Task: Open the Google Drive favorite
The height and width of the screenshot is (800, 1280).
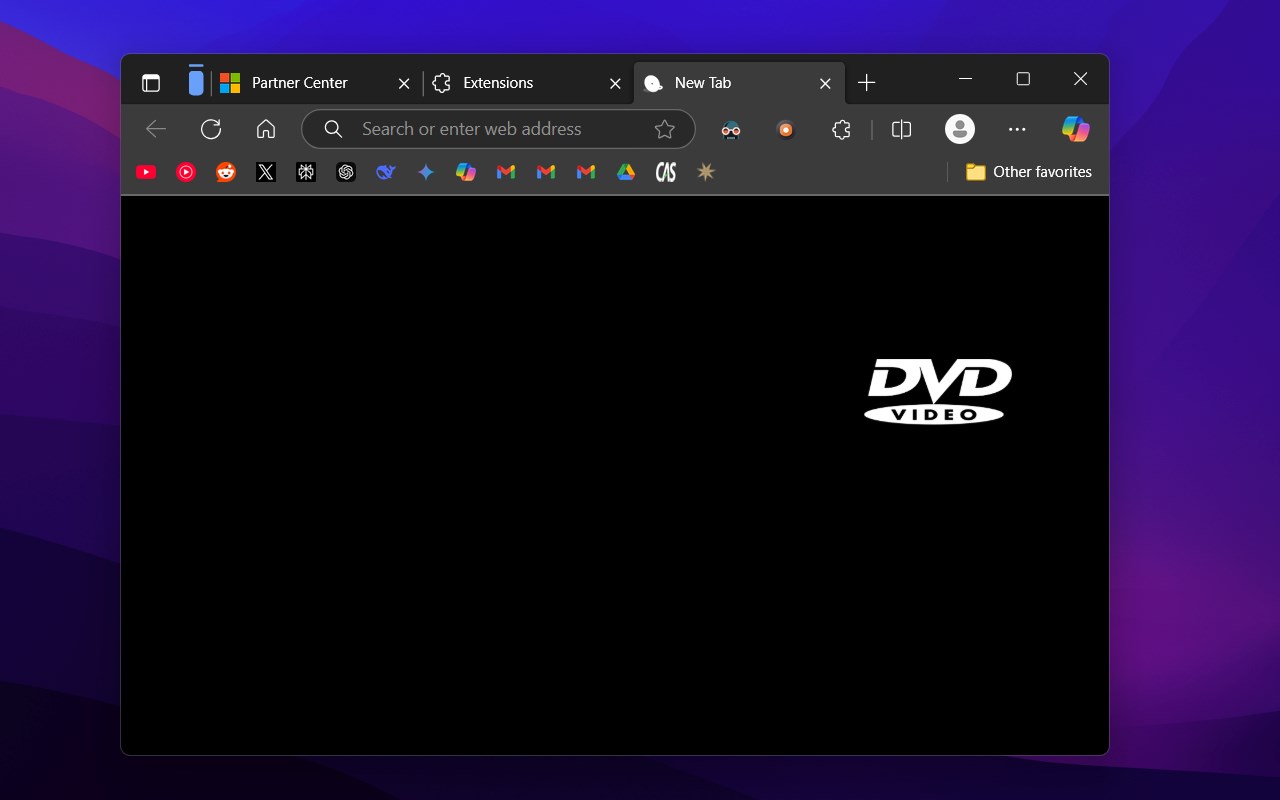Action: coord(626,172)
